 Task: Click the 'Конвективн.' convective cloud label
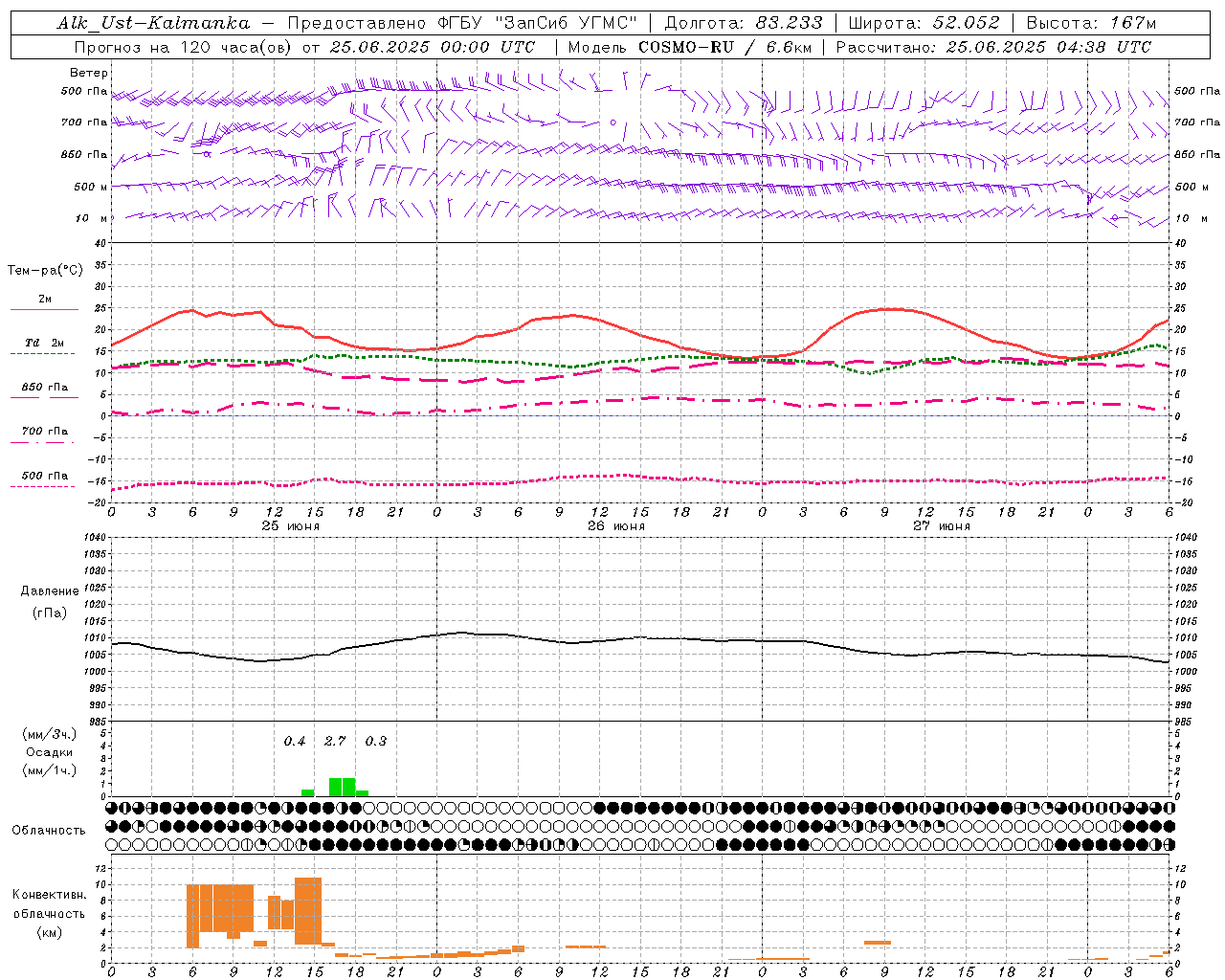[49, 895]
